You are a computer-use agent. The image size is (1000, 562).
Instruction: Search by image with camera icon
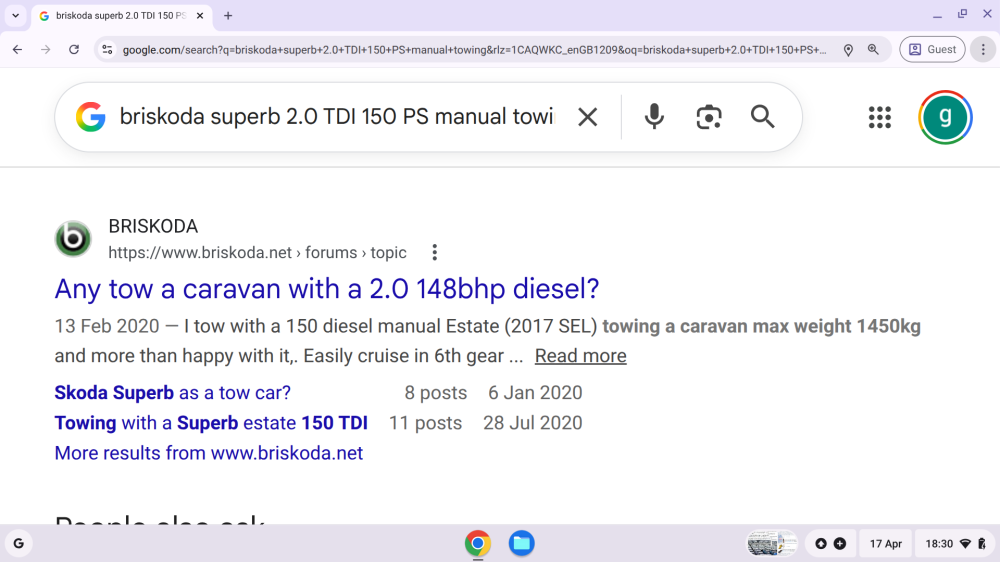pyautogui.click(x=709, y=117)
